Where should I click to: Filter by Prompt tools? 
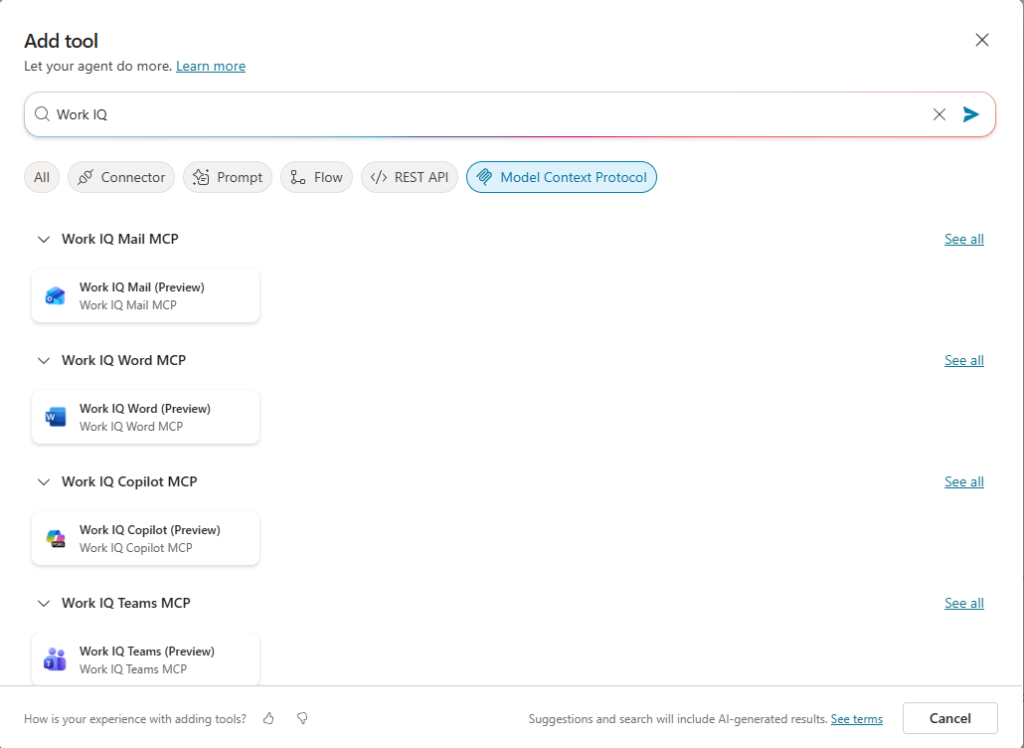[x=227, y=177]
